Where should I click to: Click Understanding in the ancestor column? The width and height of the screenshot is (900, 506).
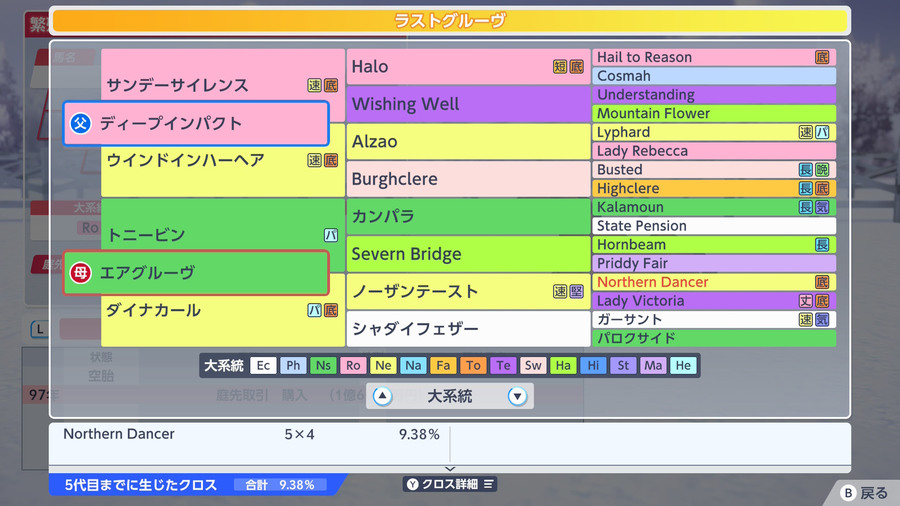[x=714, y=95]
